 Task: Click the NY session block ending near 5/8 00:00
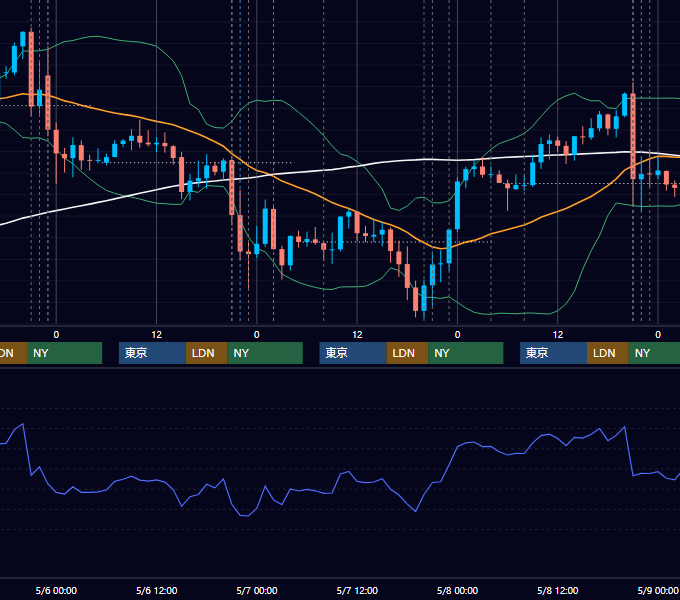coord(466,353)
